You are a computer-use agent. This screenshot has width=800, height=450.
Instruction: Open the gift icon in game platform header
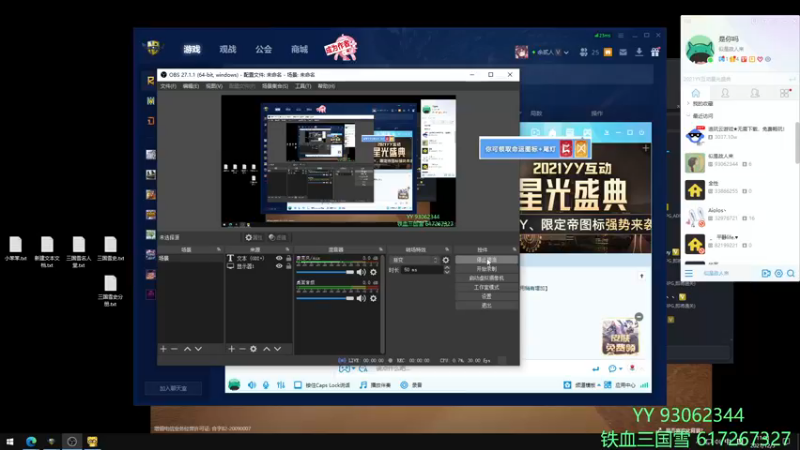(655, 52)
